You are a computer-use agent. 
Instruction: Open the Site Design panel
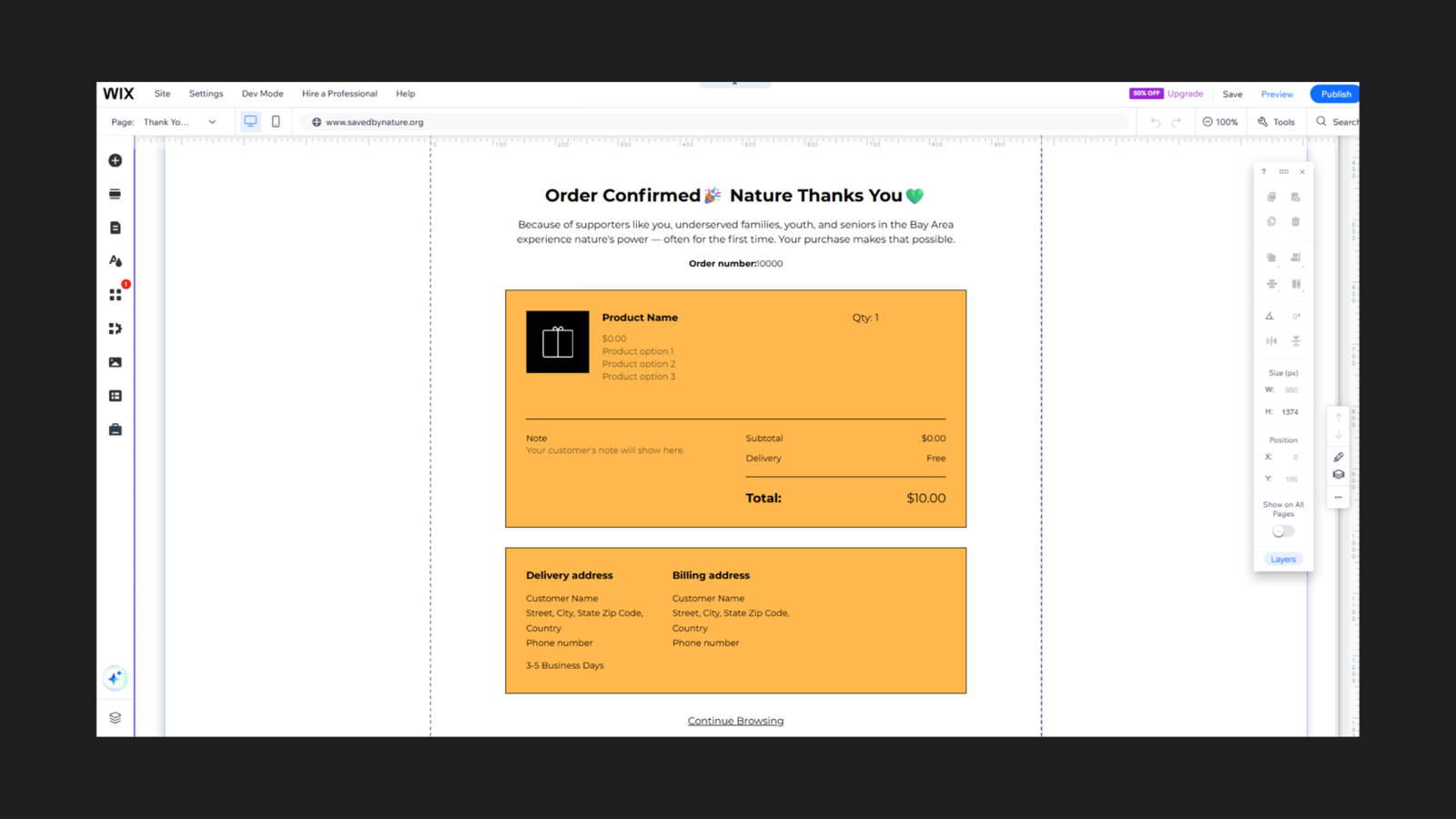click(115, 260)
